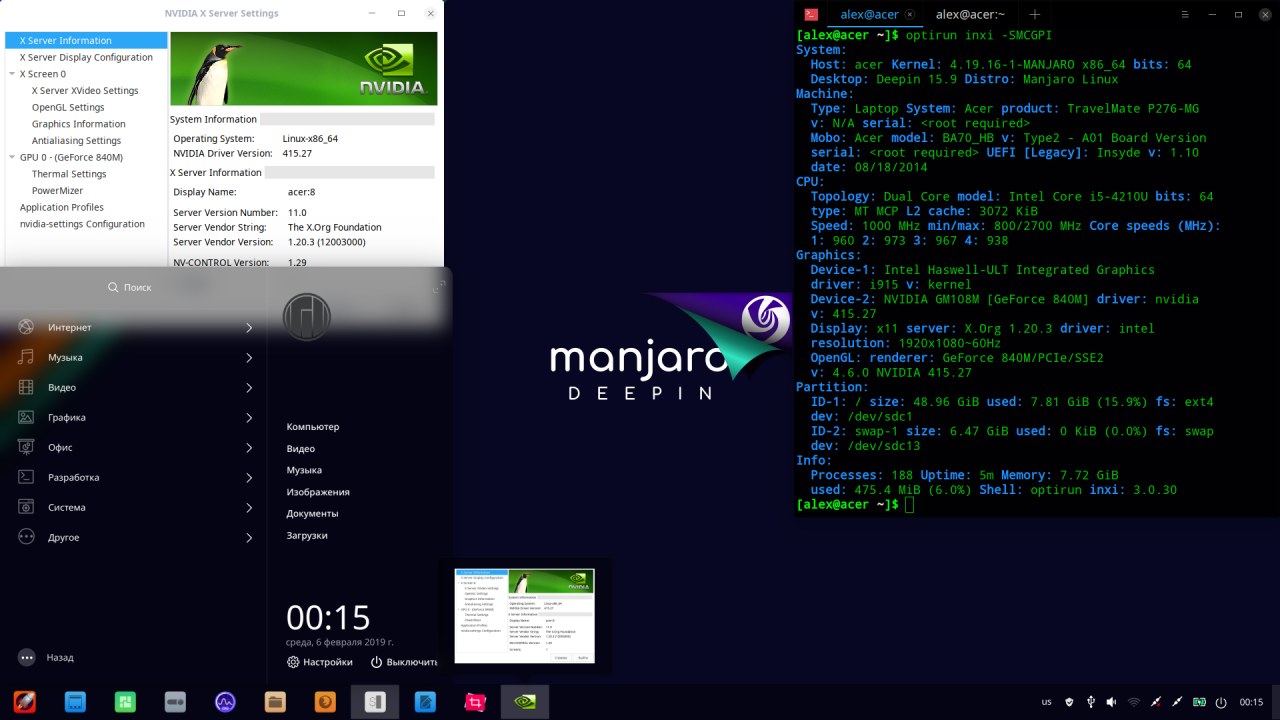Open the USB device tray icon

pyautogui.click(x=1091, y=702)
